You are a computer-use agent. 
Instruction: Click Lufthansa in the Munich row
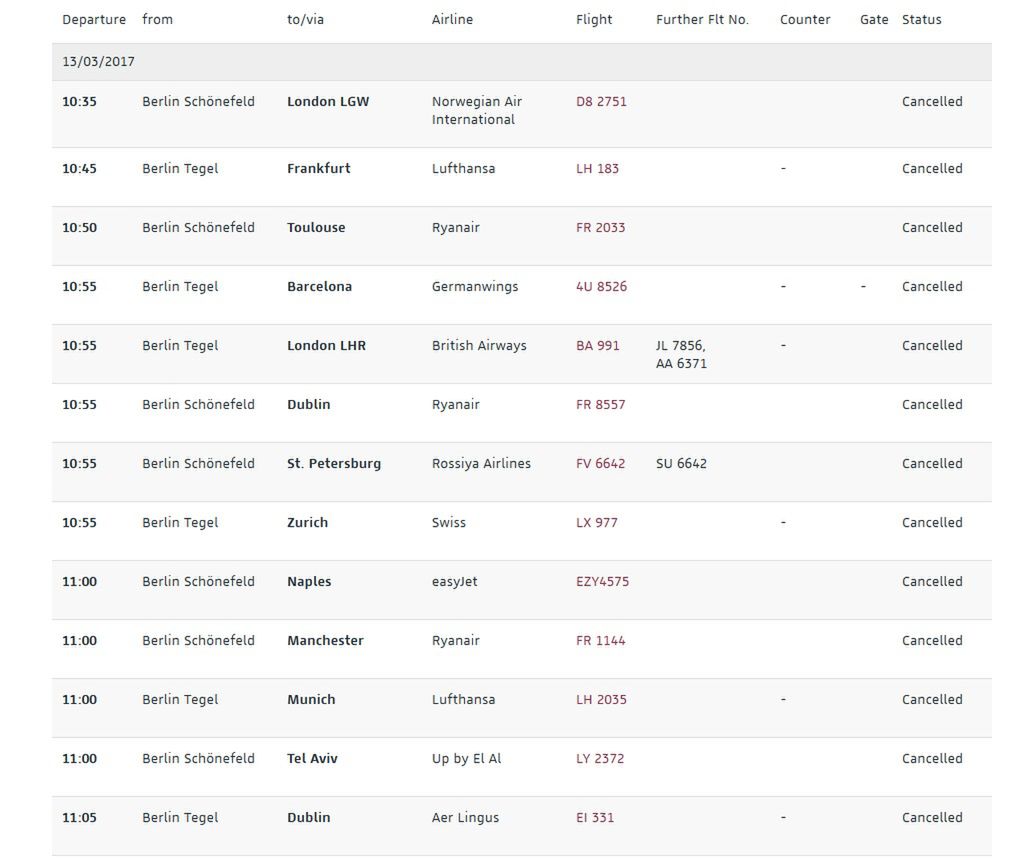click(x=463, y=699)
